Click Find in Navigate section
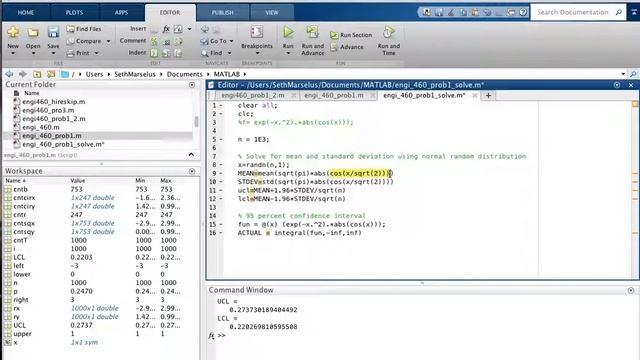 click(x=211, y=53)
